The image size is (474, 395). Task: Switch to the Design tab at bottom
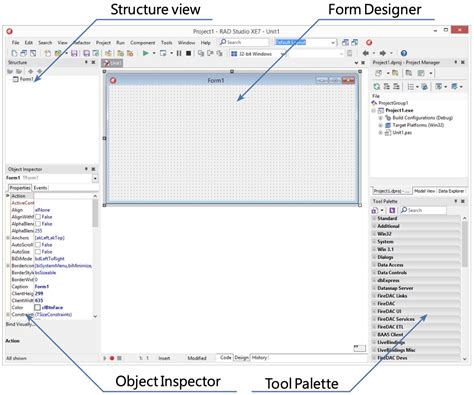point(241,358)
